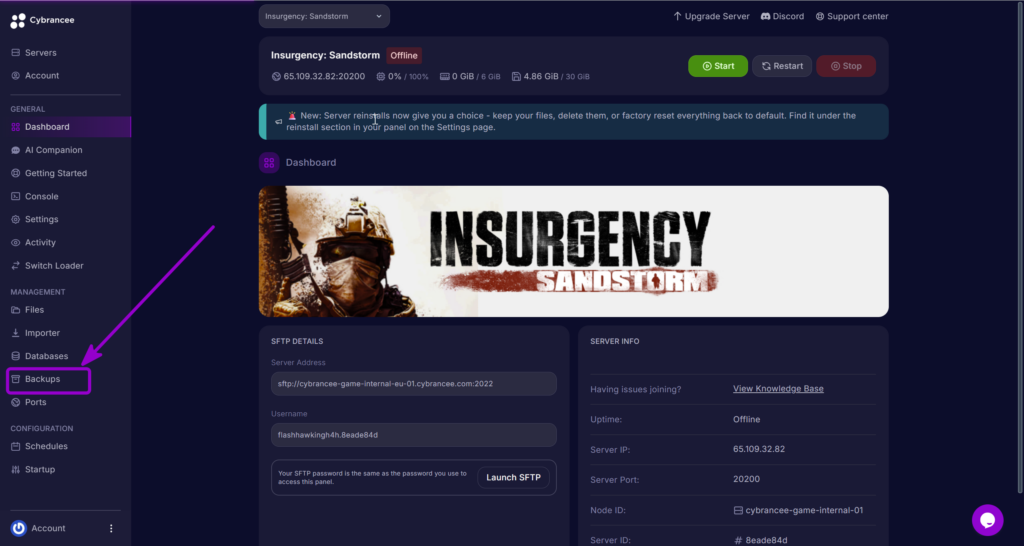Viewport: 1024px width, 546px height.
Task: Click the Ports icon in sidebar
Action: [x=16, y=402]
